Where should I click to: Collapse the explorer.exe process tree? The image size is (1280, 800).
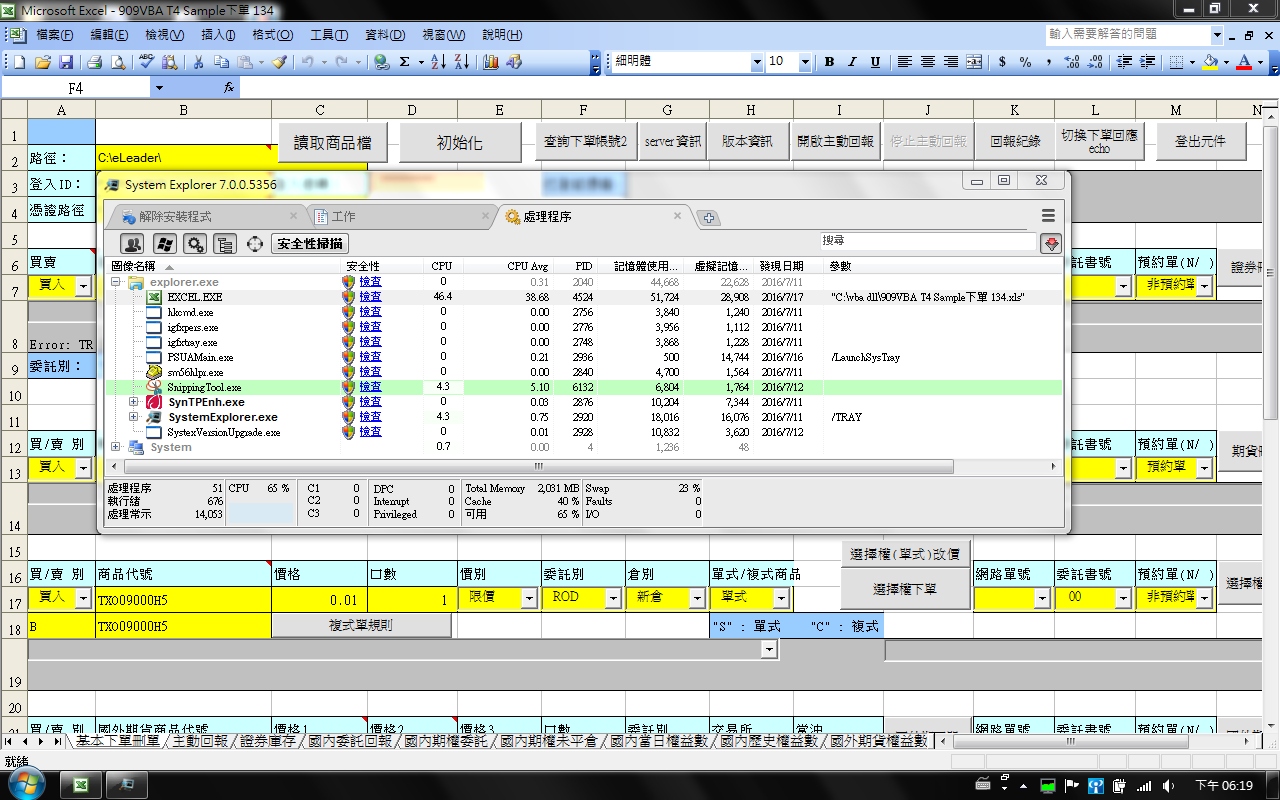pos(116,282)
